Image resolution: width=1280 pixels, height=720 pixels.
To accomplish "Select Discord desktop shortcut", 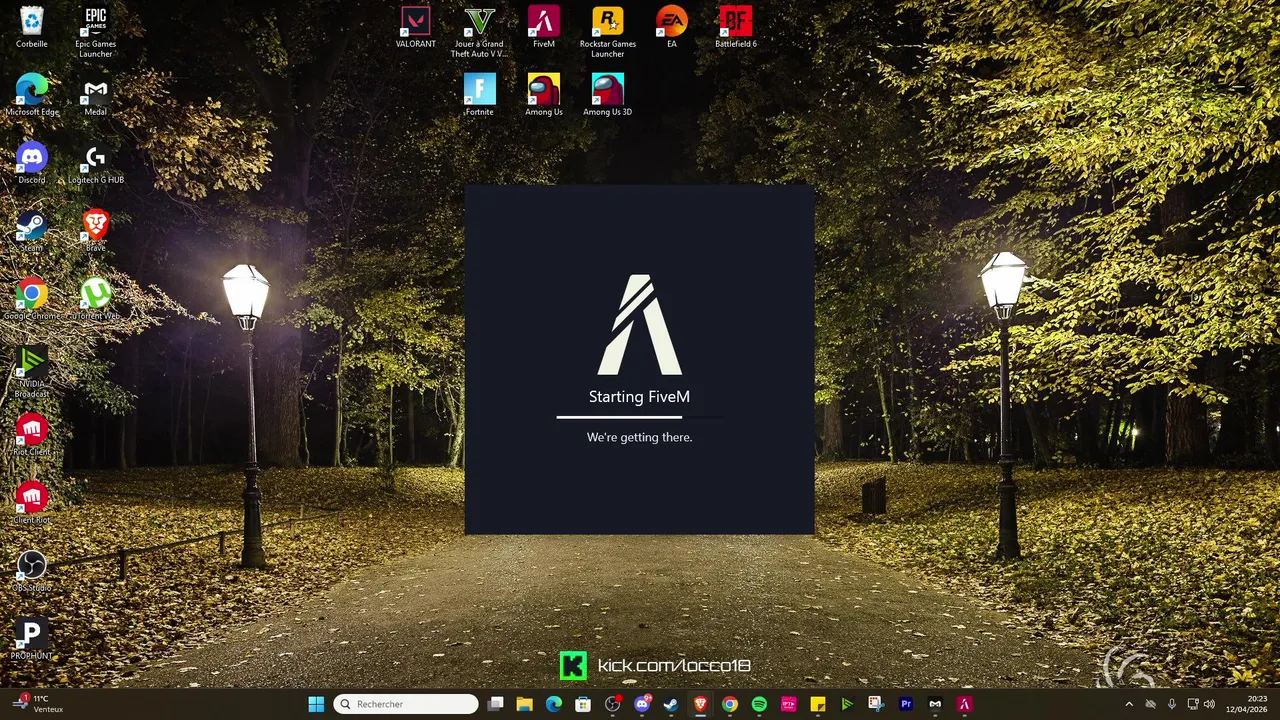I will pyautogui.click(x=32, y=163).
